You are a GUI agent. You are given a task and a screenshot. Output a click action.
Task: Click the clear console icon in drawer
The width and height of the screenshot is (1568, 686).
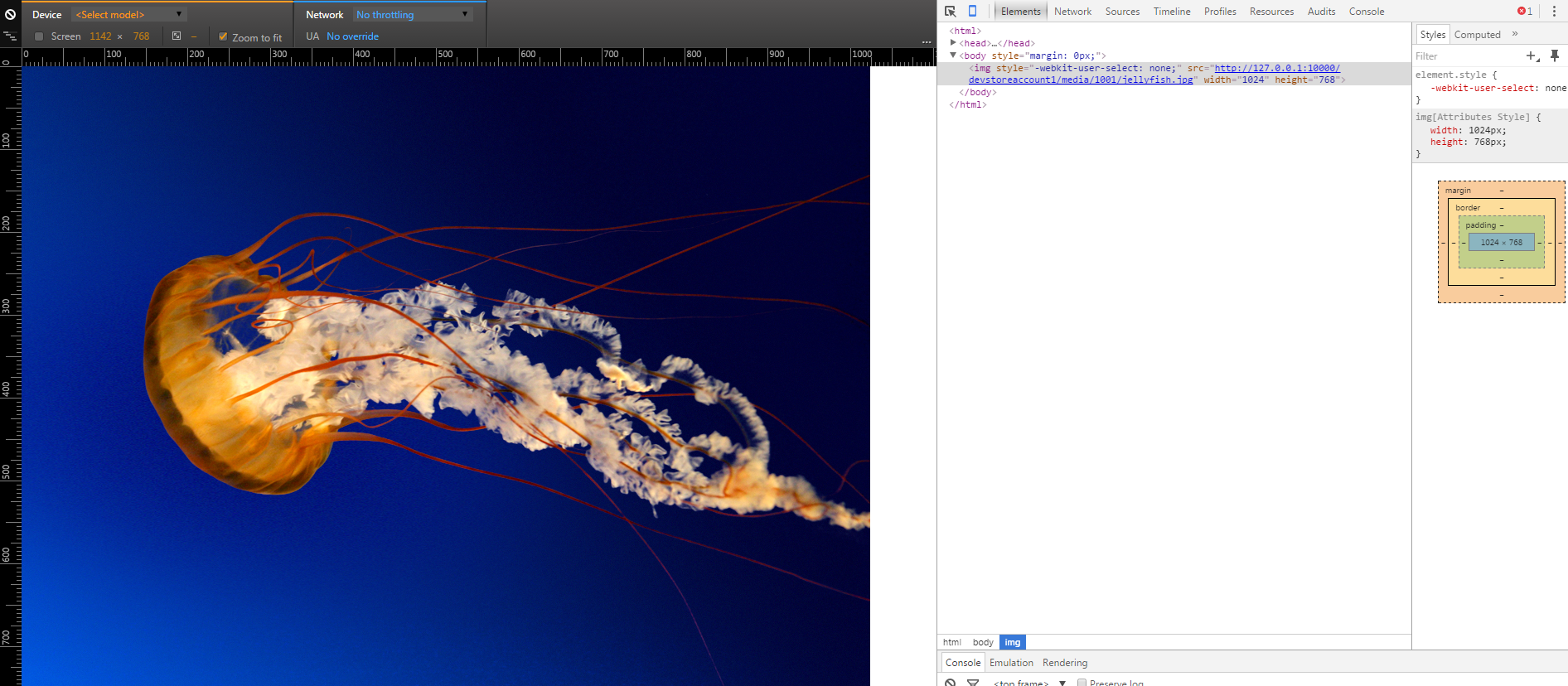[951, 682]
